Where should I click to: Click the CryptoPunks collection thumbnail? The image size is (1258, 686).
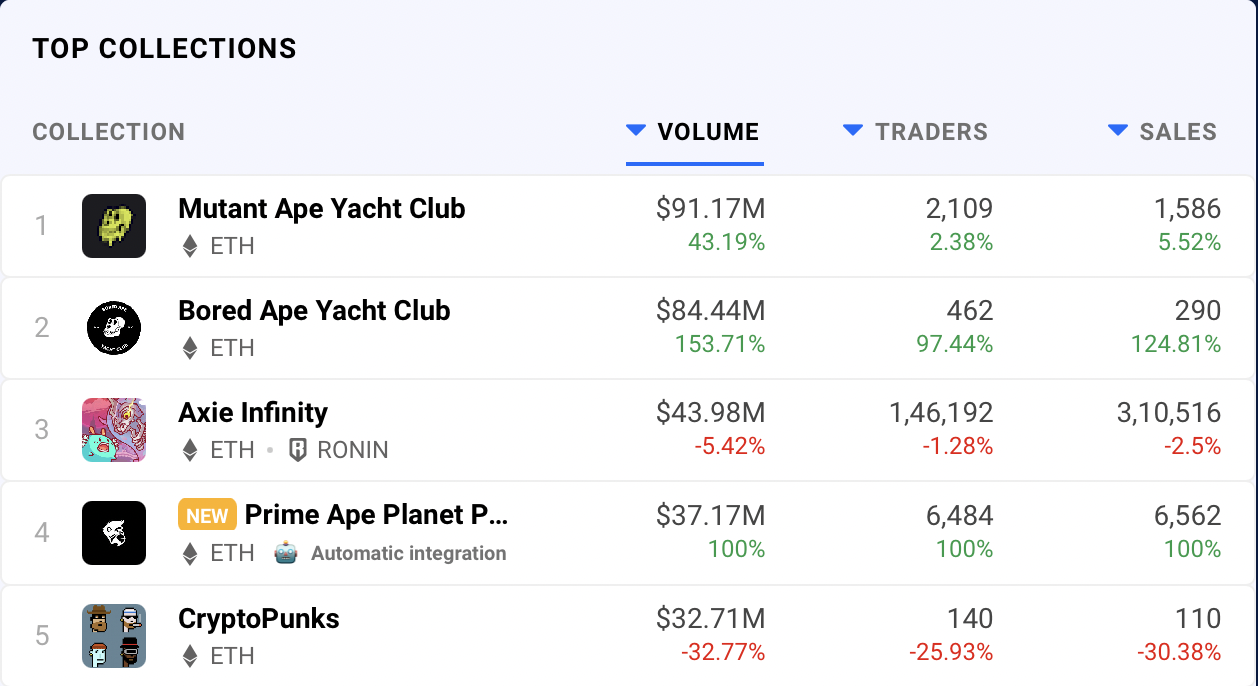pyautogui.click(x=114, y=635)
